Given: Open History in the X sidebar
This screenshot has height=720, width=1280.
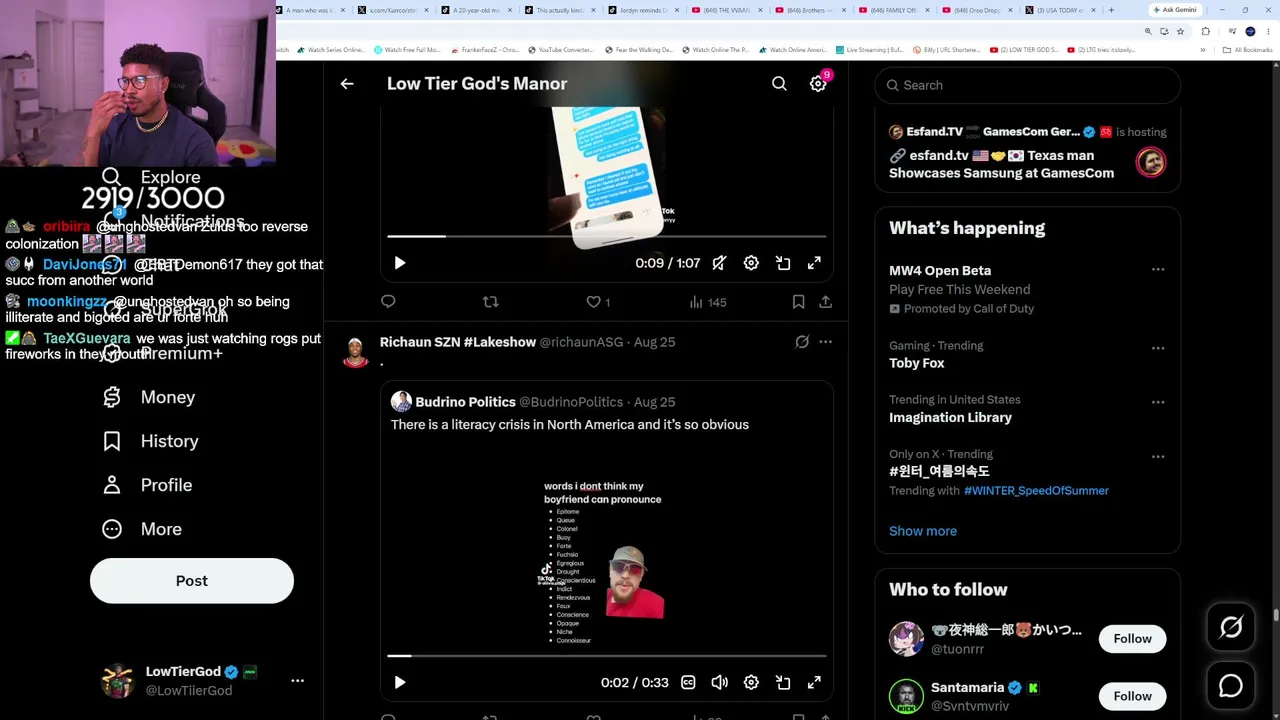Looking at the screenshot, I should [150, 441].
